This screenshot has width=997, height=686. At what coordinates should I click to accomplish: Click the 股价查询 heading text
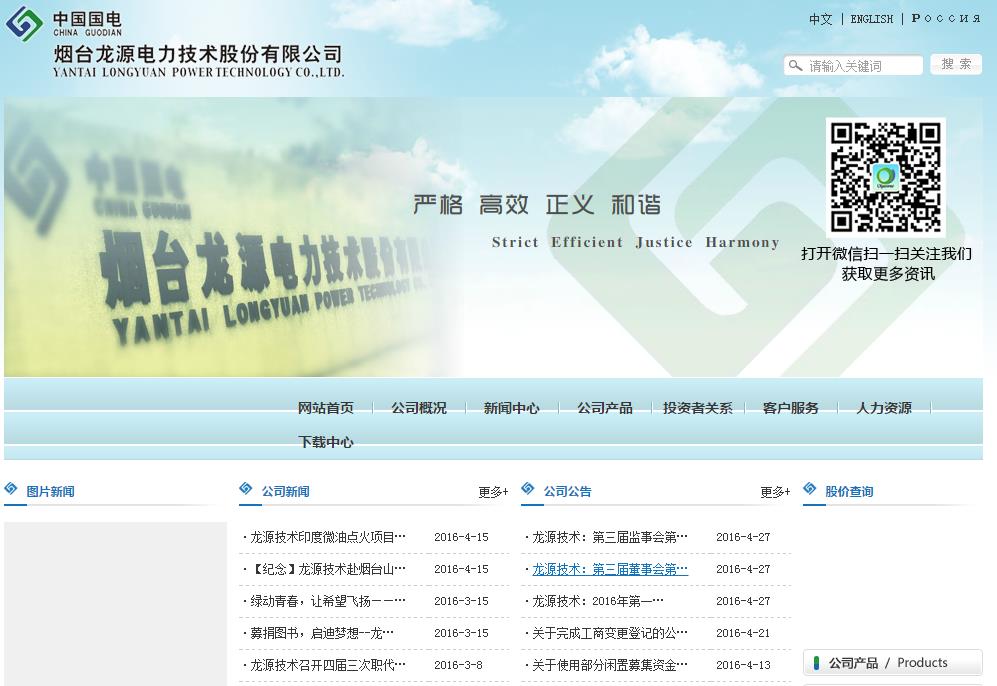(849, 491)
